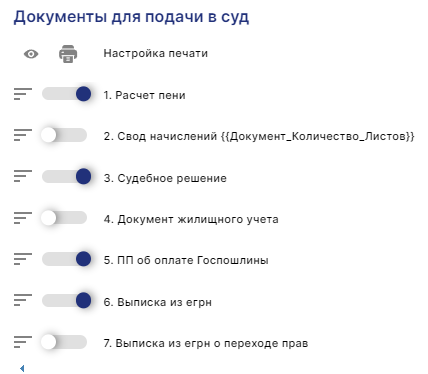Click the Документы для подачи в суд heading

(x=131, y=17)
